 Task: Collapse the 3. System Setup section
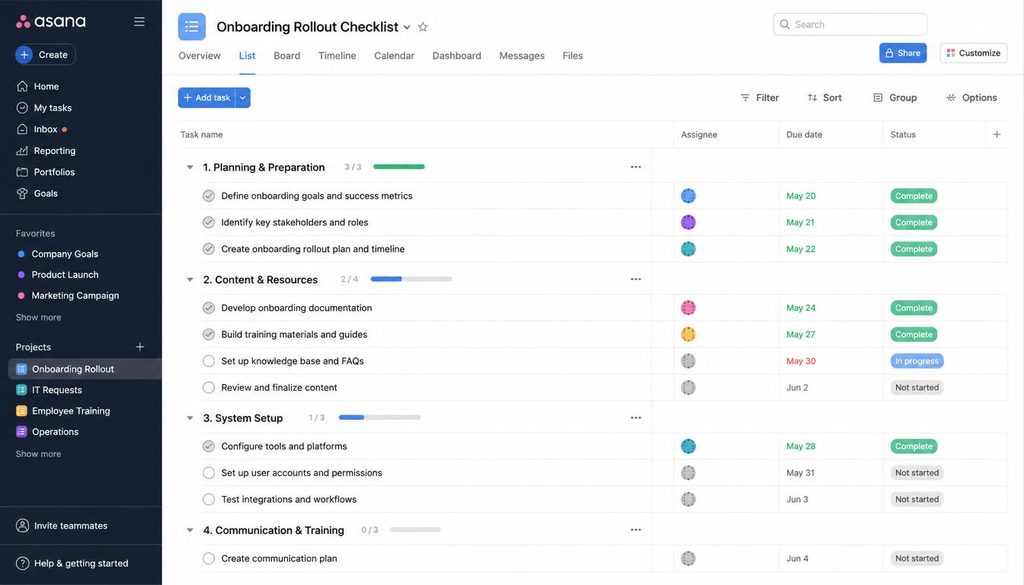pyautogui.click(x=190, y=418)
